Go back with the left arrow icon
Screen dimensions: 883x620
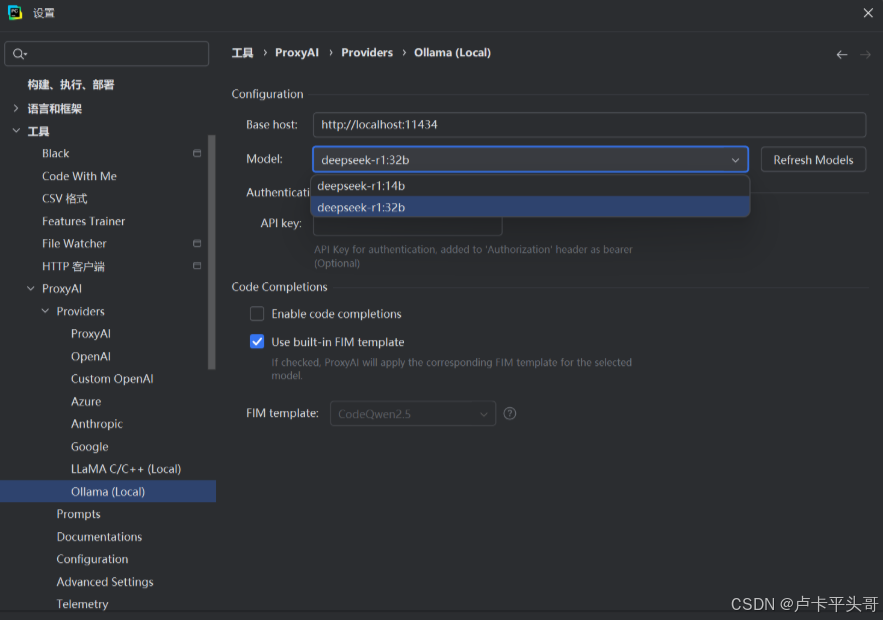click(841, 55)
